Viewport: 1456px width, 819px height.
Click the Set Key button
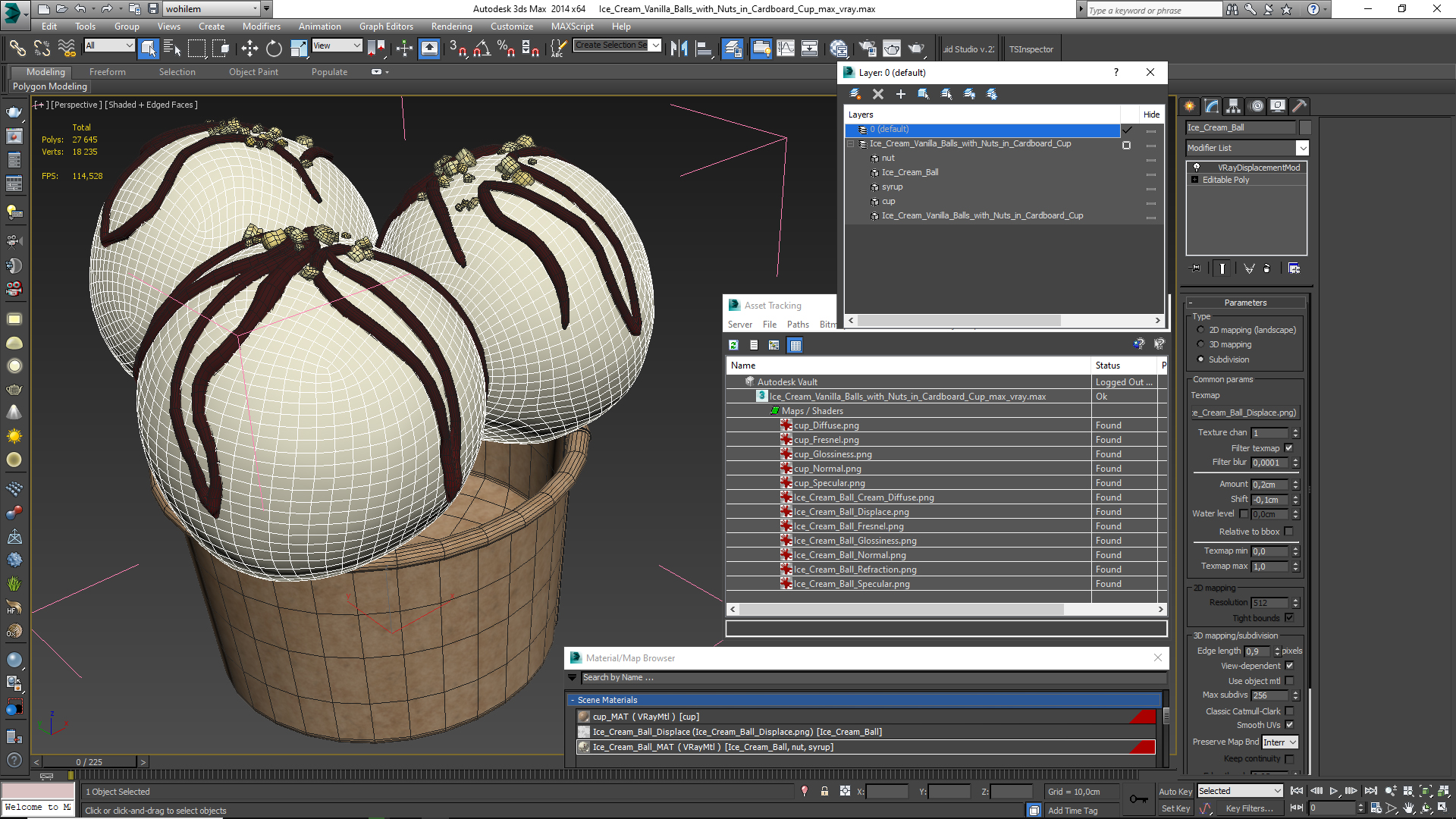pyautogui.click(x=1175, y=809)
